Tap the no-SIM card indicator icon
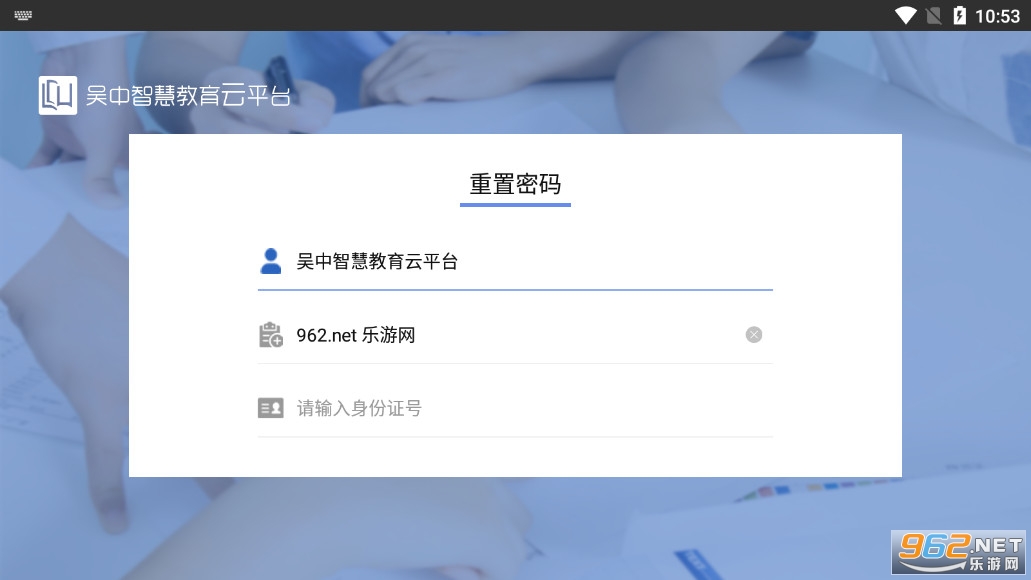The image size is (1031, 580). coord(934,15)
